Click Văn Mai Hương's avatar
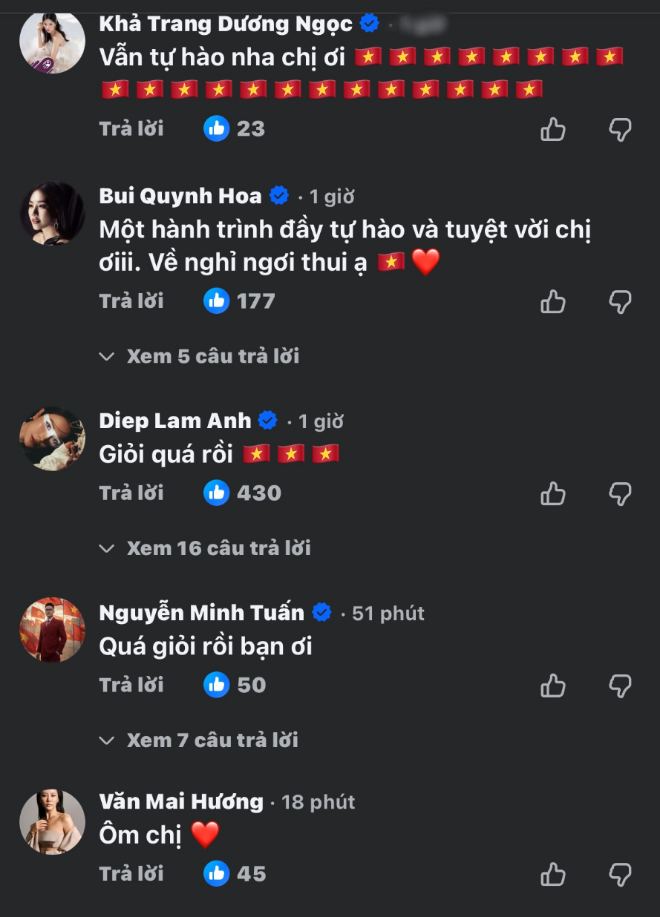Viewport: 660px width, 917px height. click(x=52, y=821)
